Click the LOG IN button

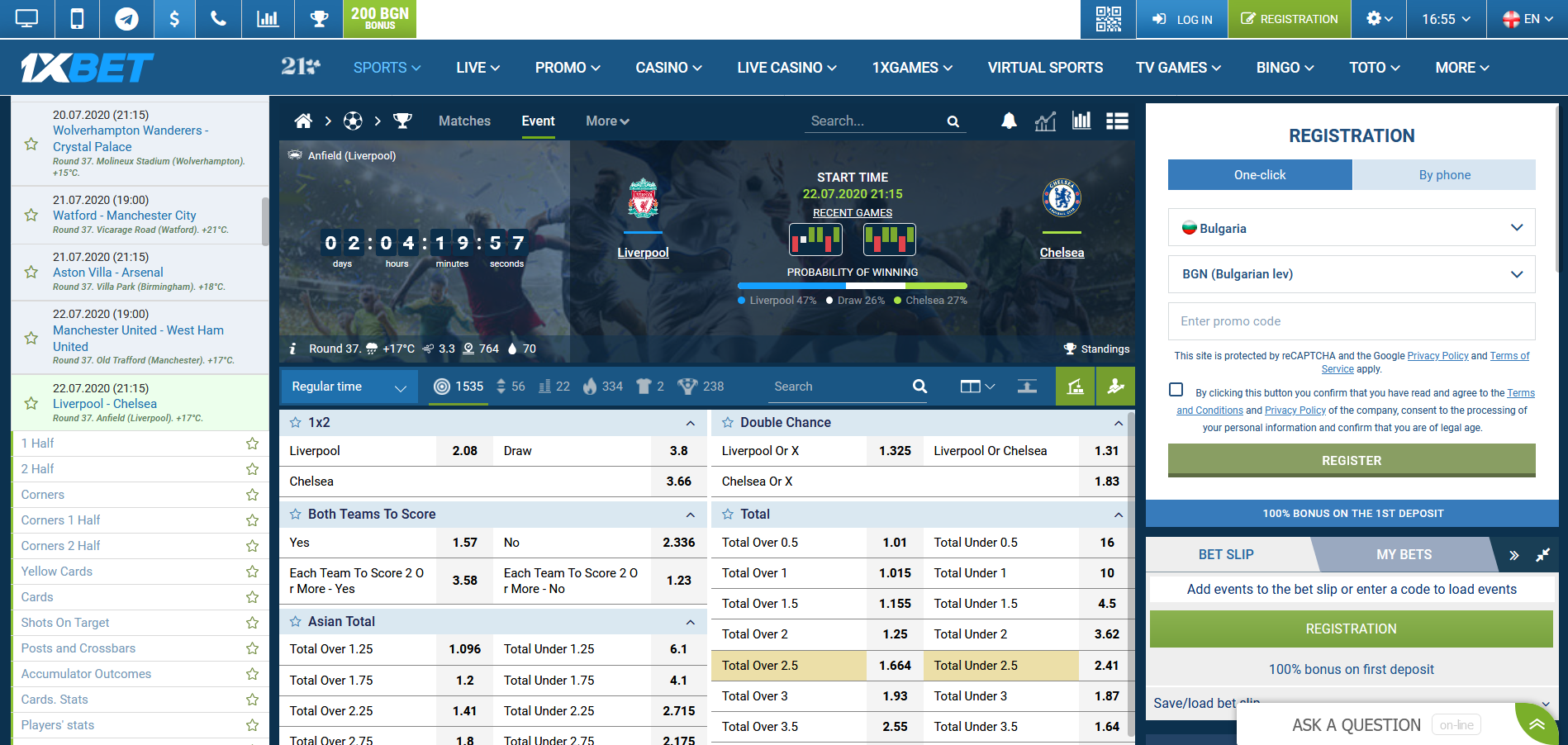pos(1182,18)
